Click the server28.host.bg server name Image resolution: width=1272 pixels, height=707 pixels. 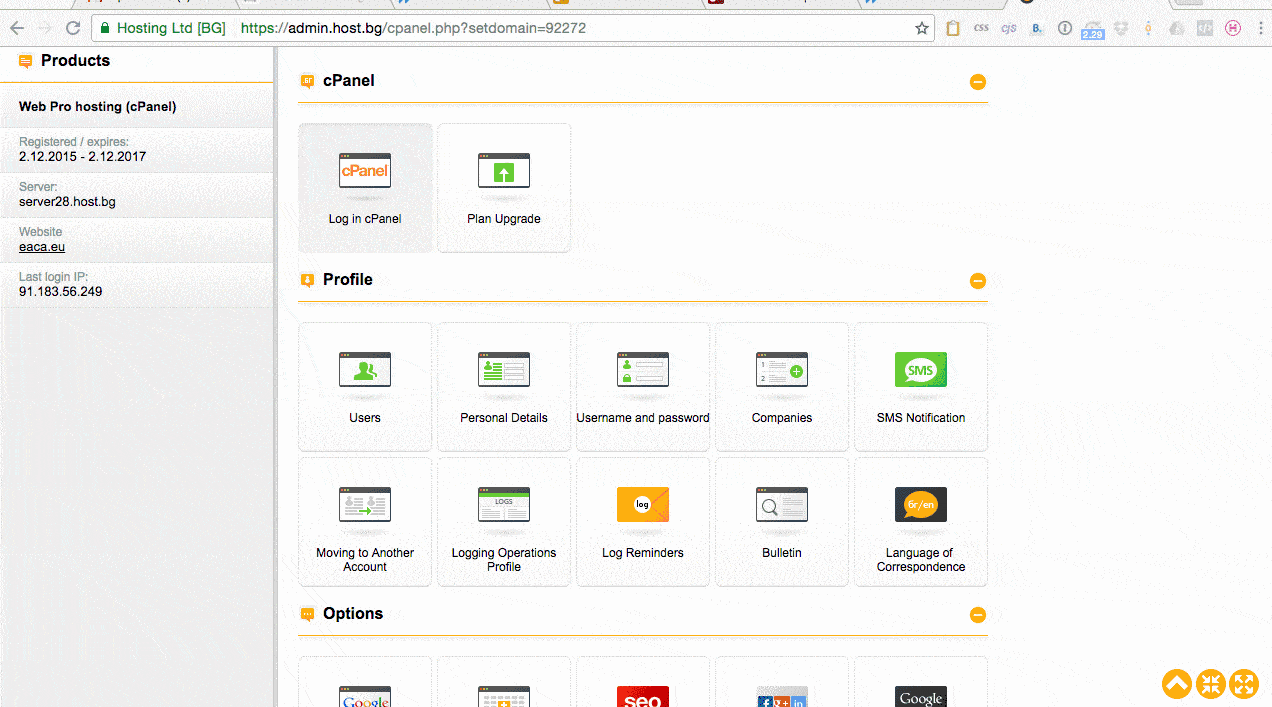tap(67, 201)
